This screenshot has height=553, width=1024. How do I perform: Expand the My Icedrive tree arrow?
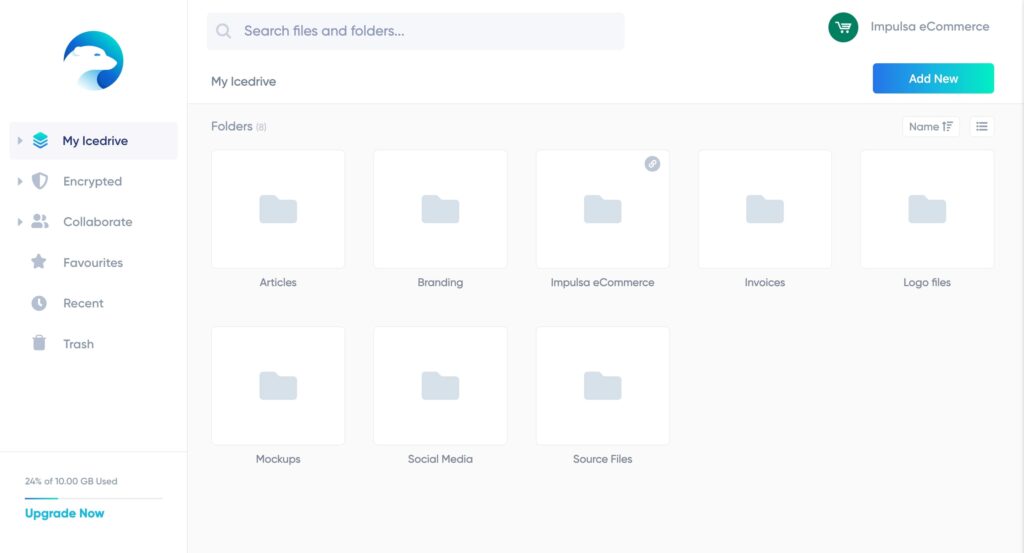point(20,141)
